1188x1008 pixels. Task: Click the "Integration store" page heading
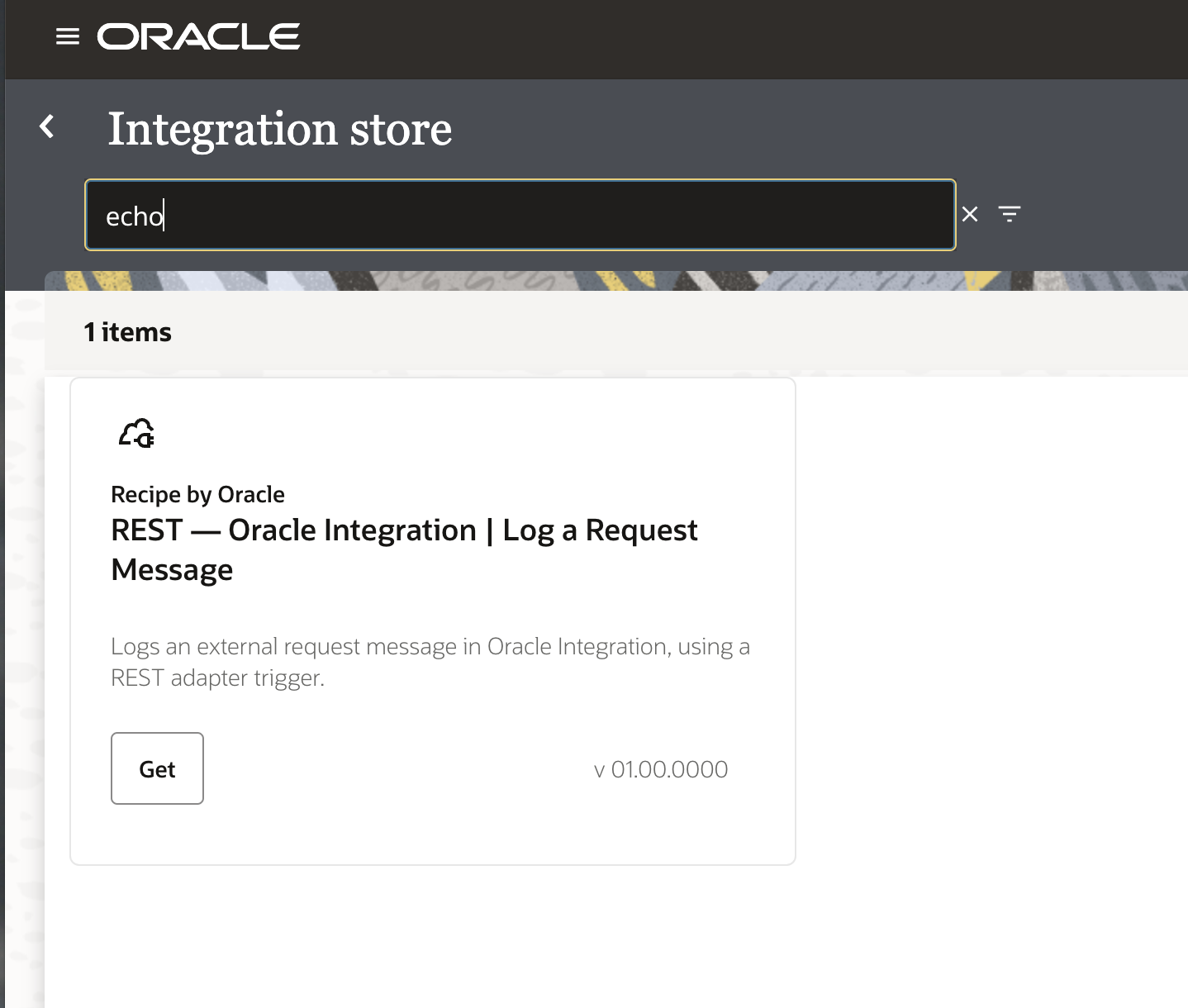coord(279,129)
